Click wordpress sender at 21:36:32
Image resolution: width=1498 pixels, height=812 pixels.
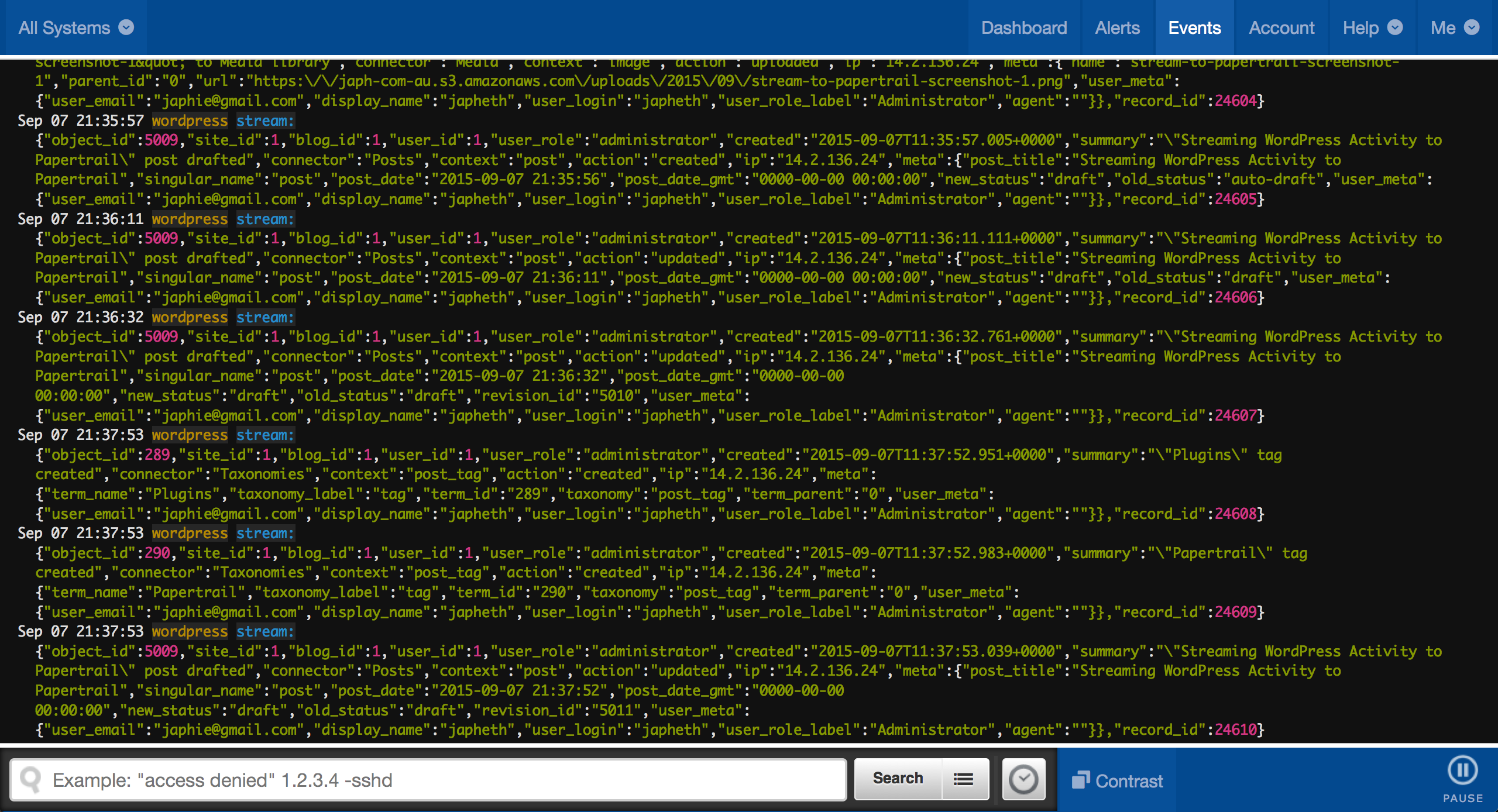coord(190,317)
